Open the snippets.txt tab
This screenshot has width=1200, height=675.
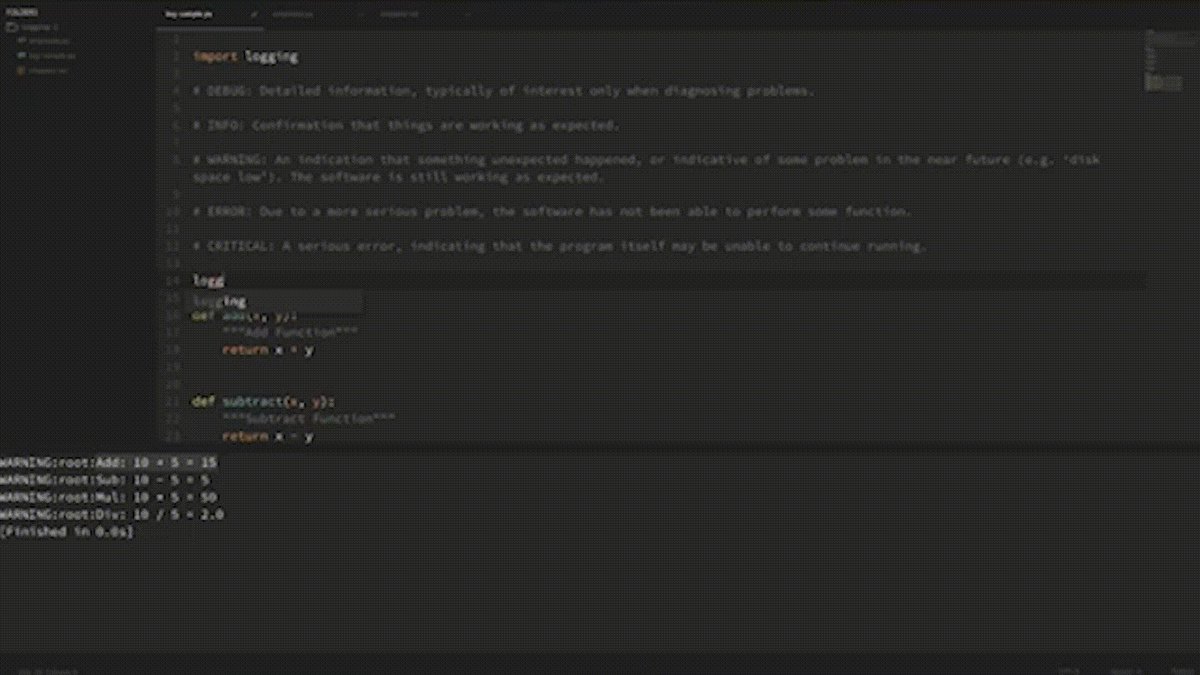[398, 15]
